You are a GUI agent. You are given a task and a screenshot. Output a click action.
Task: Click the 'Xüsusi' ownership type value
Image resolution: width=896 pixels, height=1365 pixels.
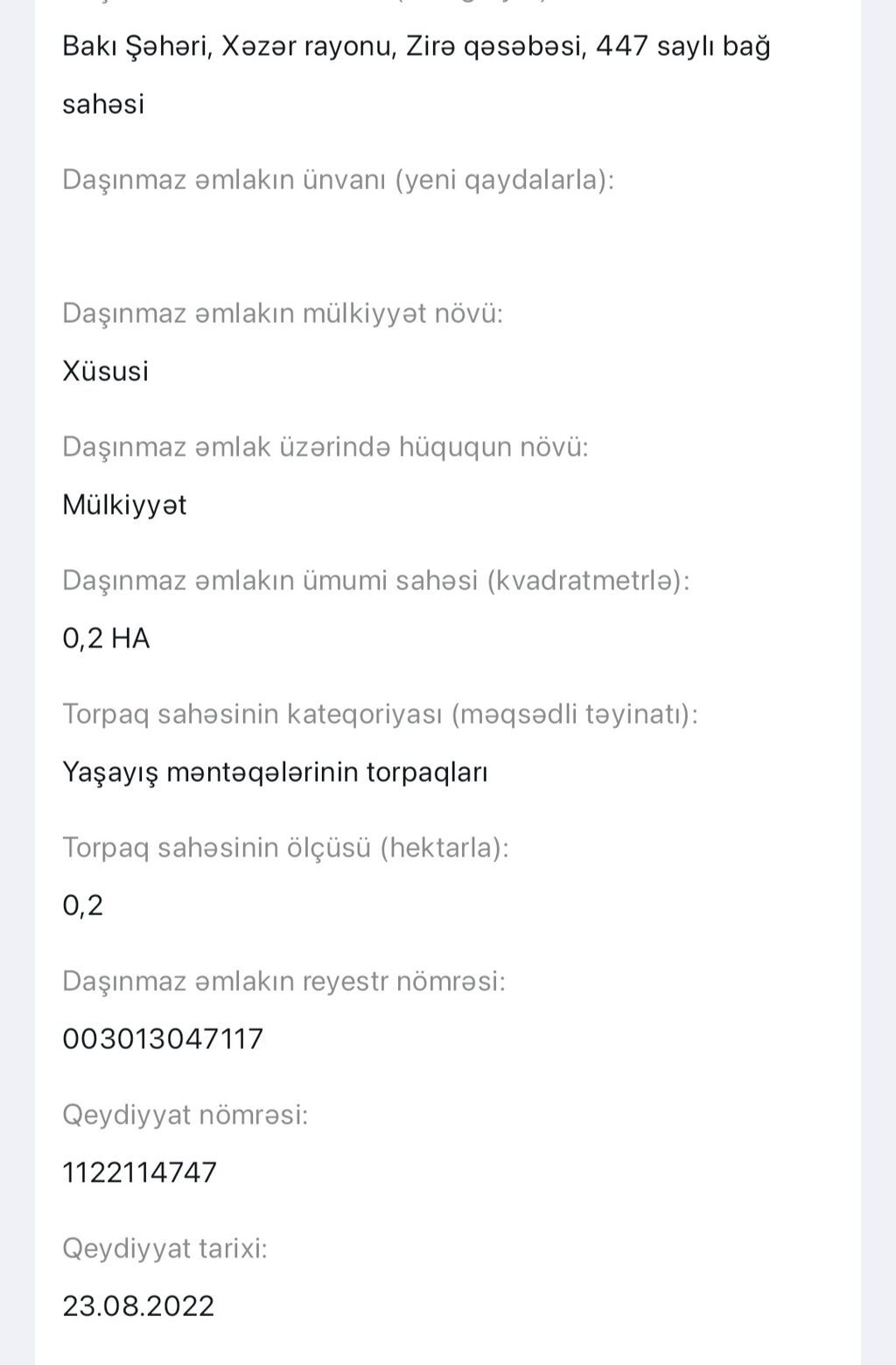(106, 371)
